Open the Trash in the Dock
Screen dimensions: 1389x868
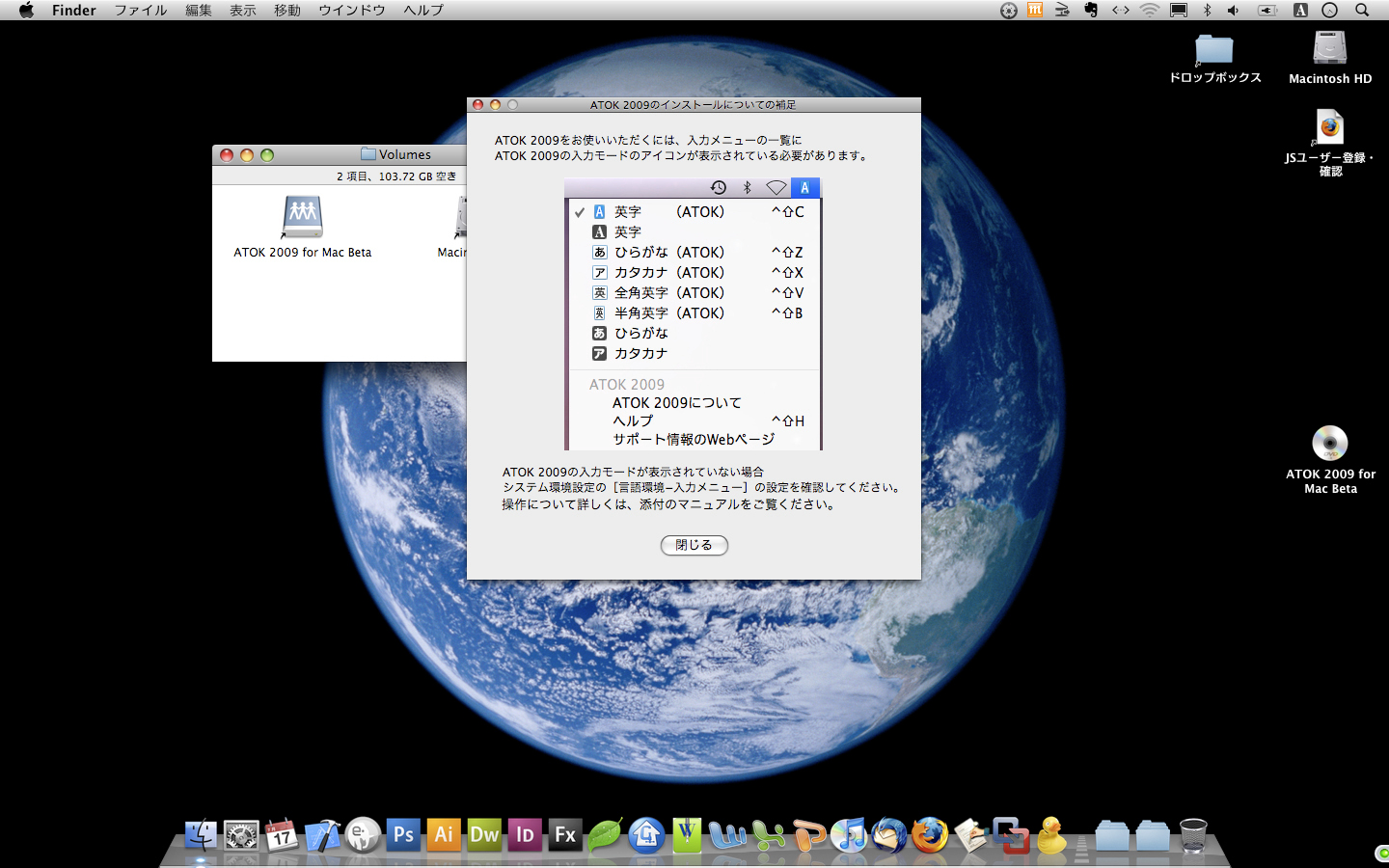(x=1193, y=835)
